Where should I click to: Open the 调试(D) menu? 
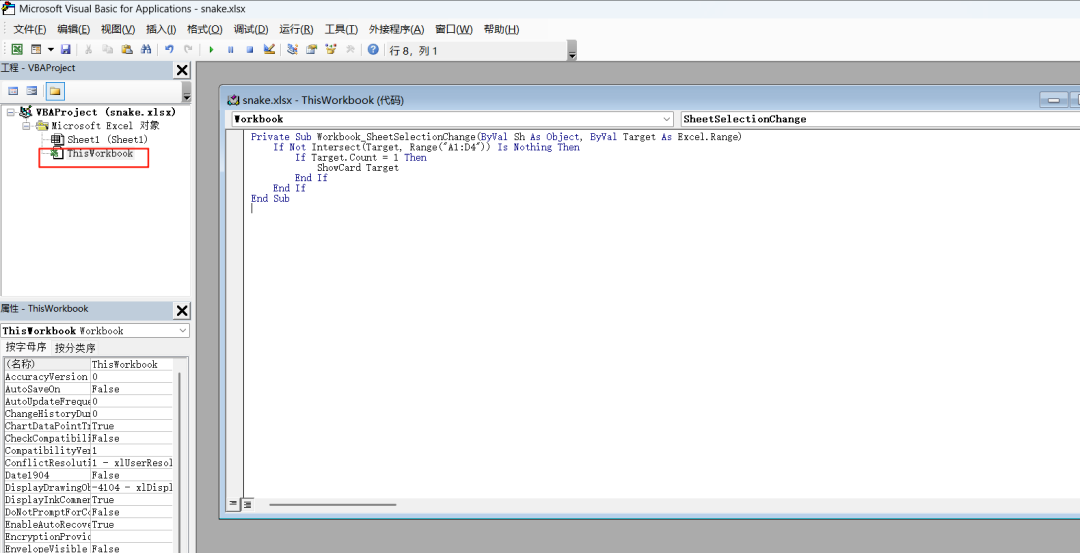click(251, 29)
